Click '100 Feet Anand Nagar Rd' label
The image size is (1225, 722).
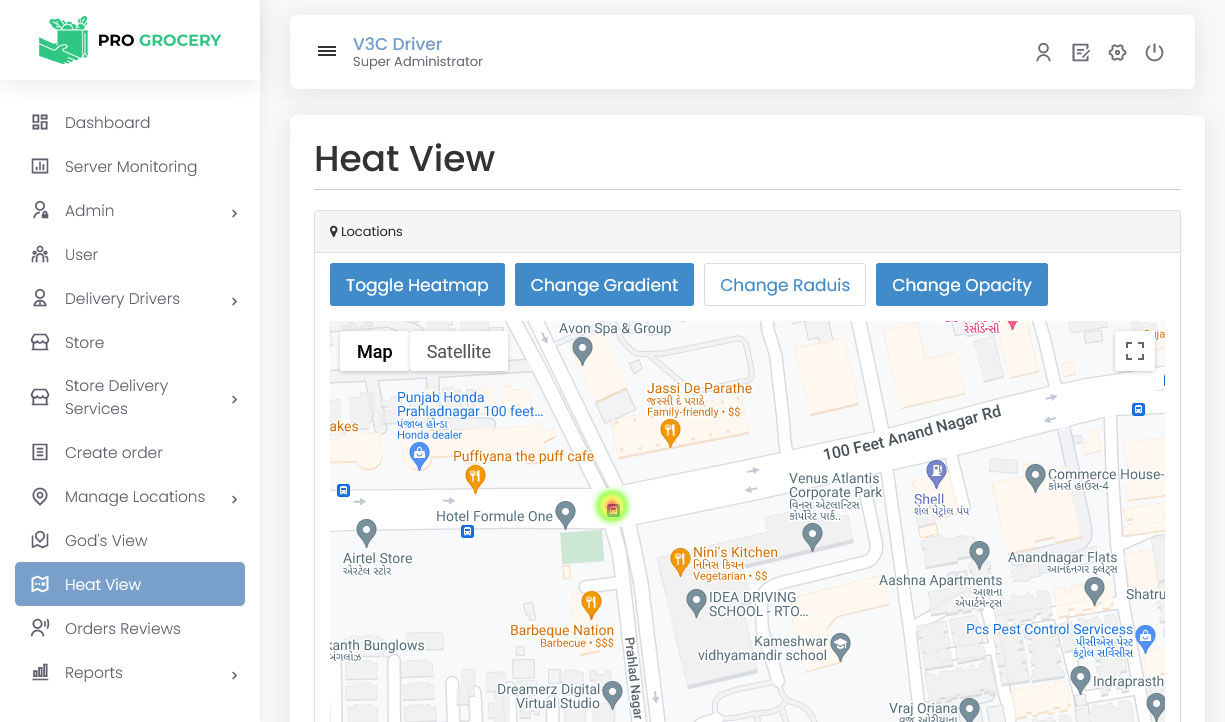tap(911, 433)
